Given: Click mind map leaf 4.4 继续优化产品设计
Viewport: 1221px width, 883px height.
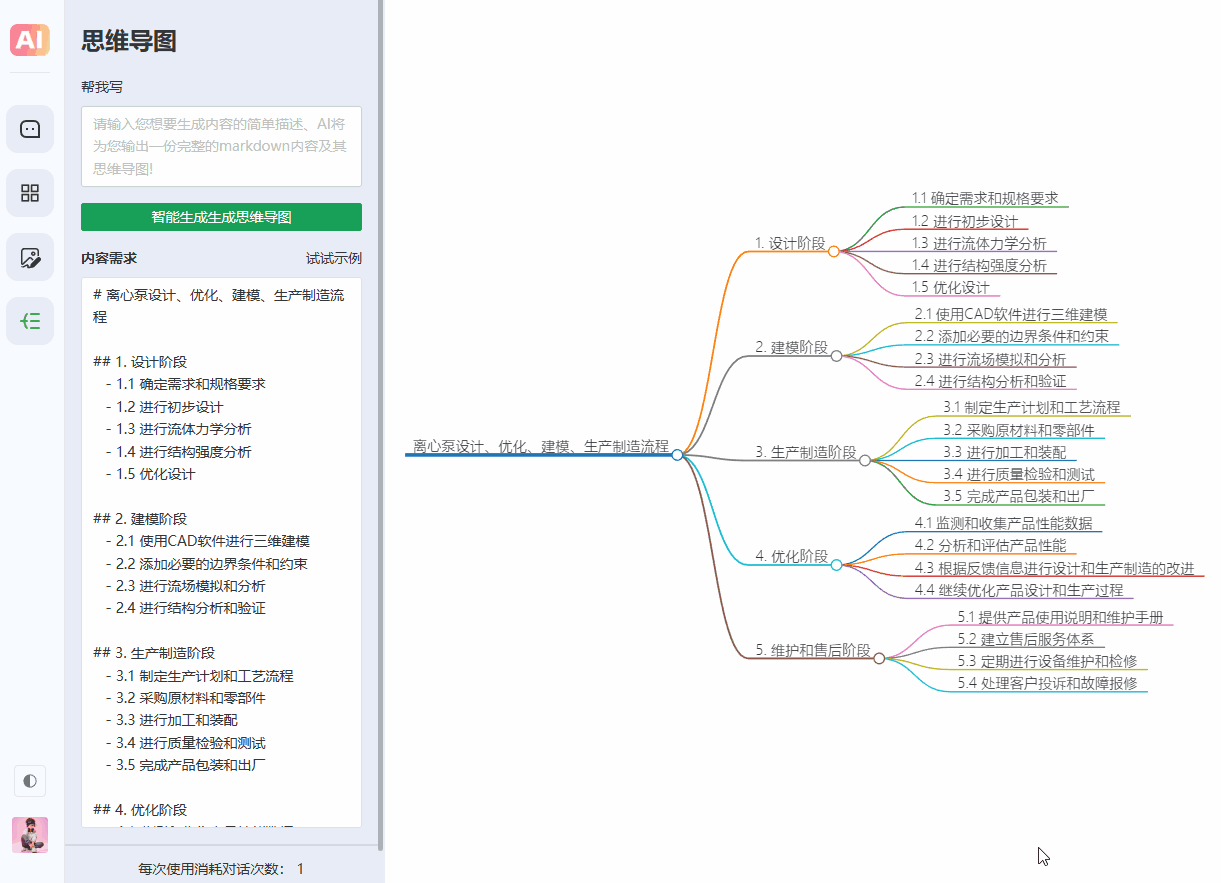Looking at the screenshot, I should pyautogui.click(x=1018, y=590).
